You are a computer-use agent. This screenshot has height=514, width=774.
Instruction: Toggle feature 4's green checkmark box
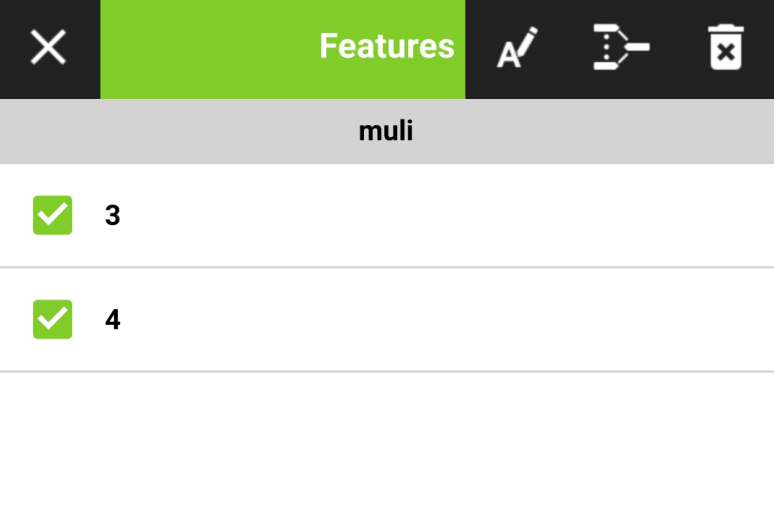tap(53, 319)
